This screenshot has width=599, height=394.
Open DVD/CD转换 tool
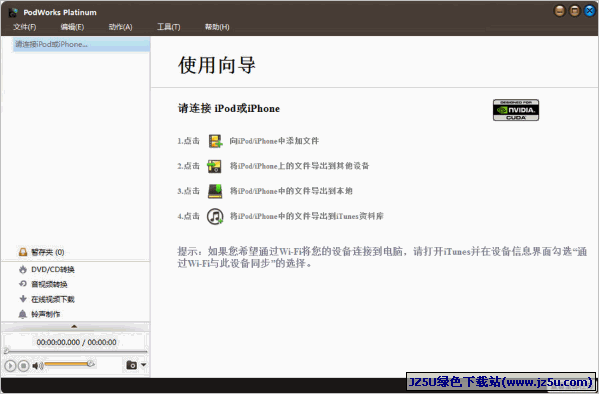pos(53,270)
